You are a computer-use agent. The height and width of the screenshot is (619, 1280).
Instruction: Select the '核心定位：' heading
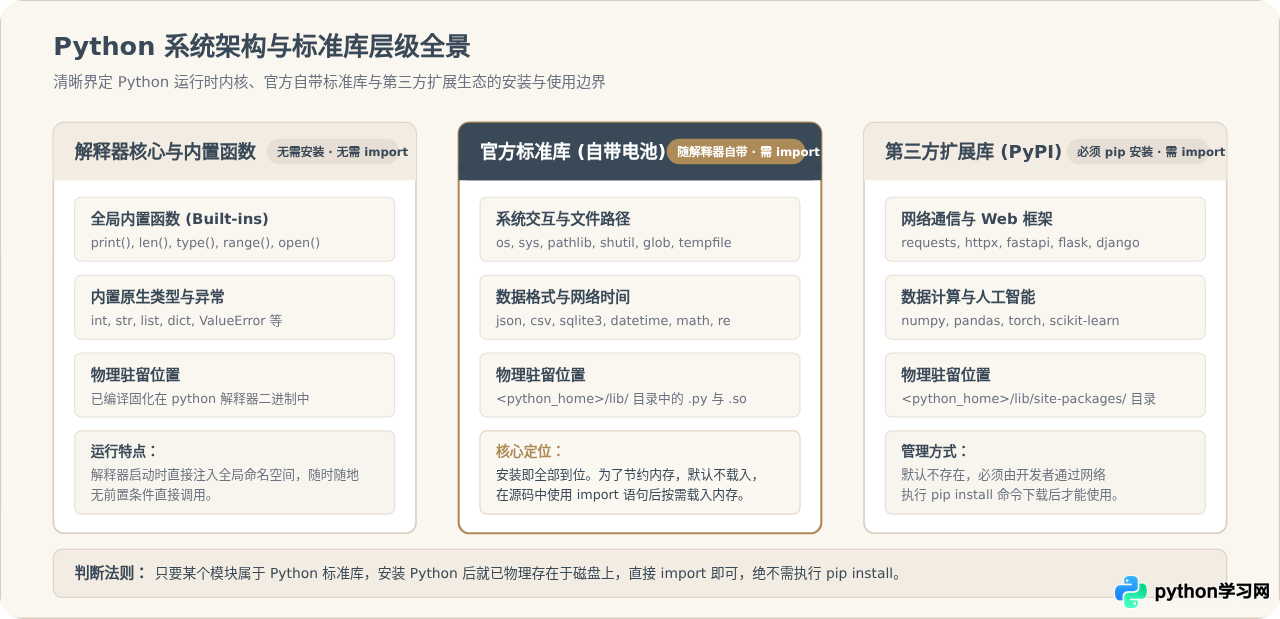tap(530, 451)
